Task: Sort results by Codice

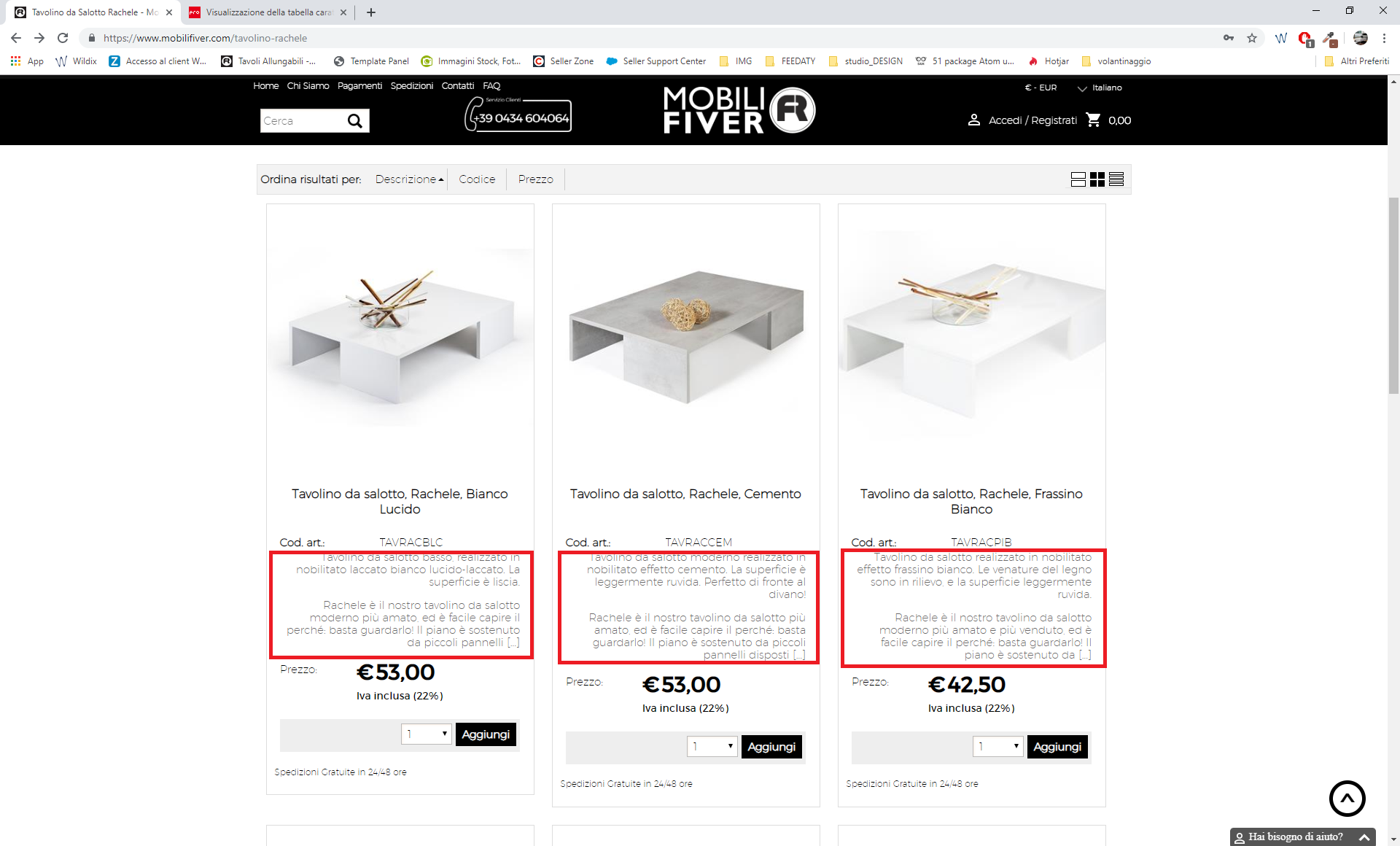Action: [x=477, y=179]
